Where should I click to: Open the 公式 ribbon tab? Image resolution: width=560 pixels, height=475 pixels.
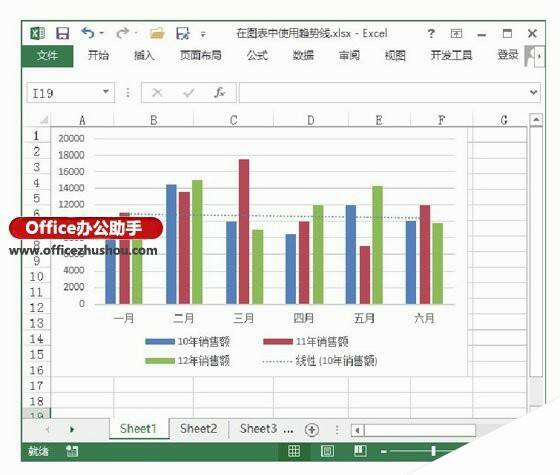point(257,55)
